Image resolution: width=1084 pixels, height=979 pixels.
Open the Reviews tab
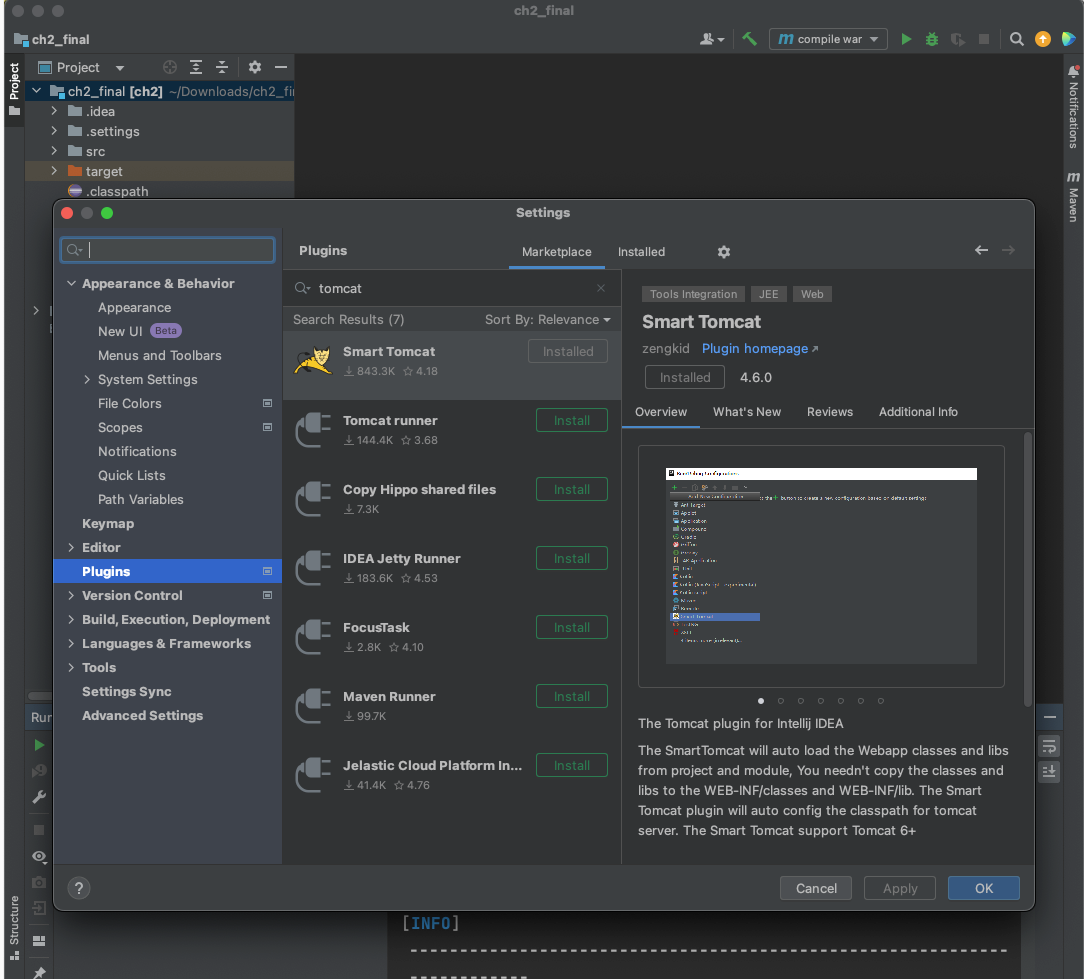pyautogui.click(x=830, y=411)
